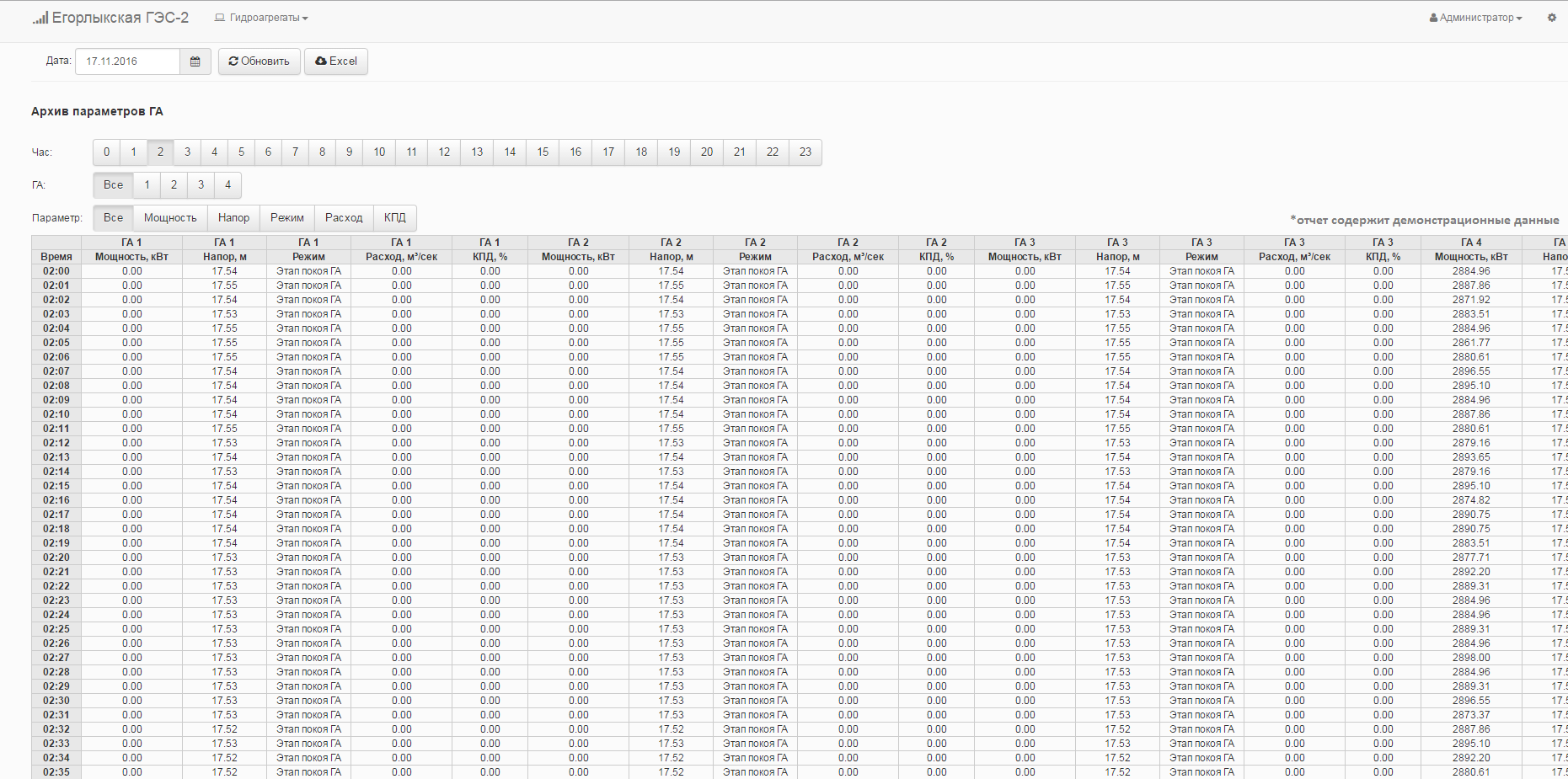Click the Егорлыкская ГЭС-2 signal-bars logo
Screen dimensions: 1568x779
[x=40, y=18]
